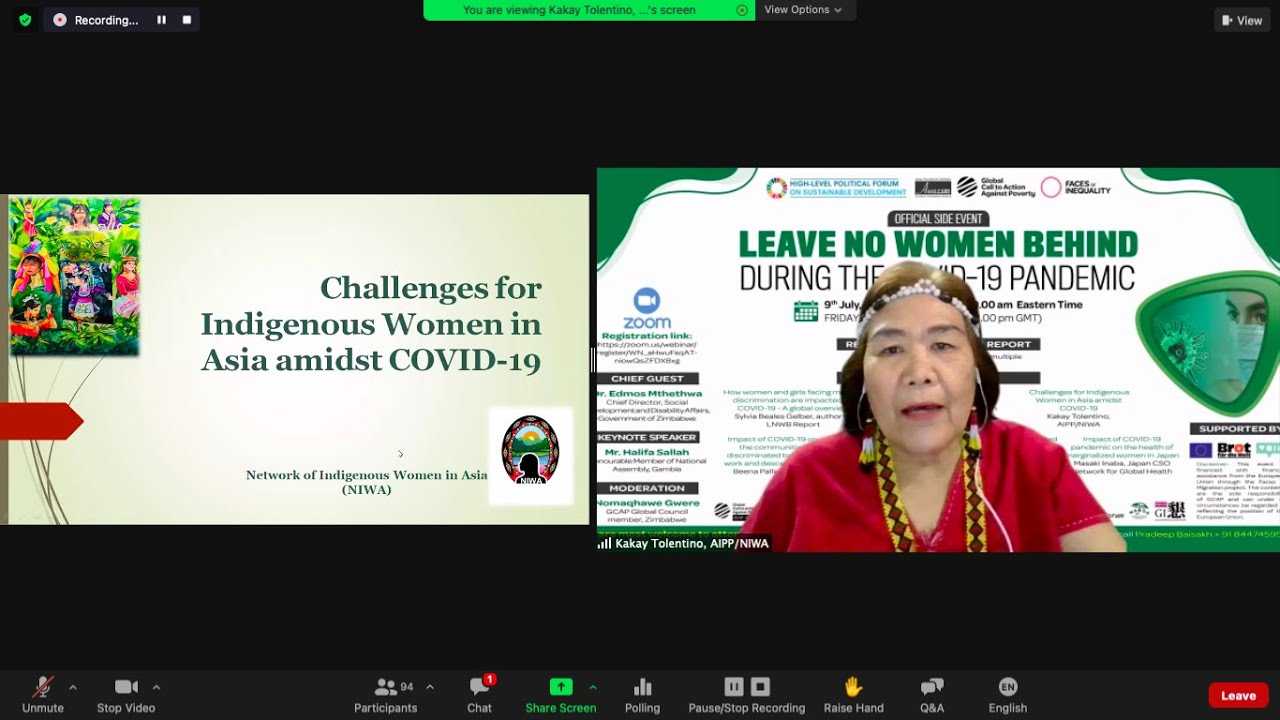Click the circular icon in the green sharing banner
Image resolution: width=1280 pixels, height=720 pixels.
(742, 10)
